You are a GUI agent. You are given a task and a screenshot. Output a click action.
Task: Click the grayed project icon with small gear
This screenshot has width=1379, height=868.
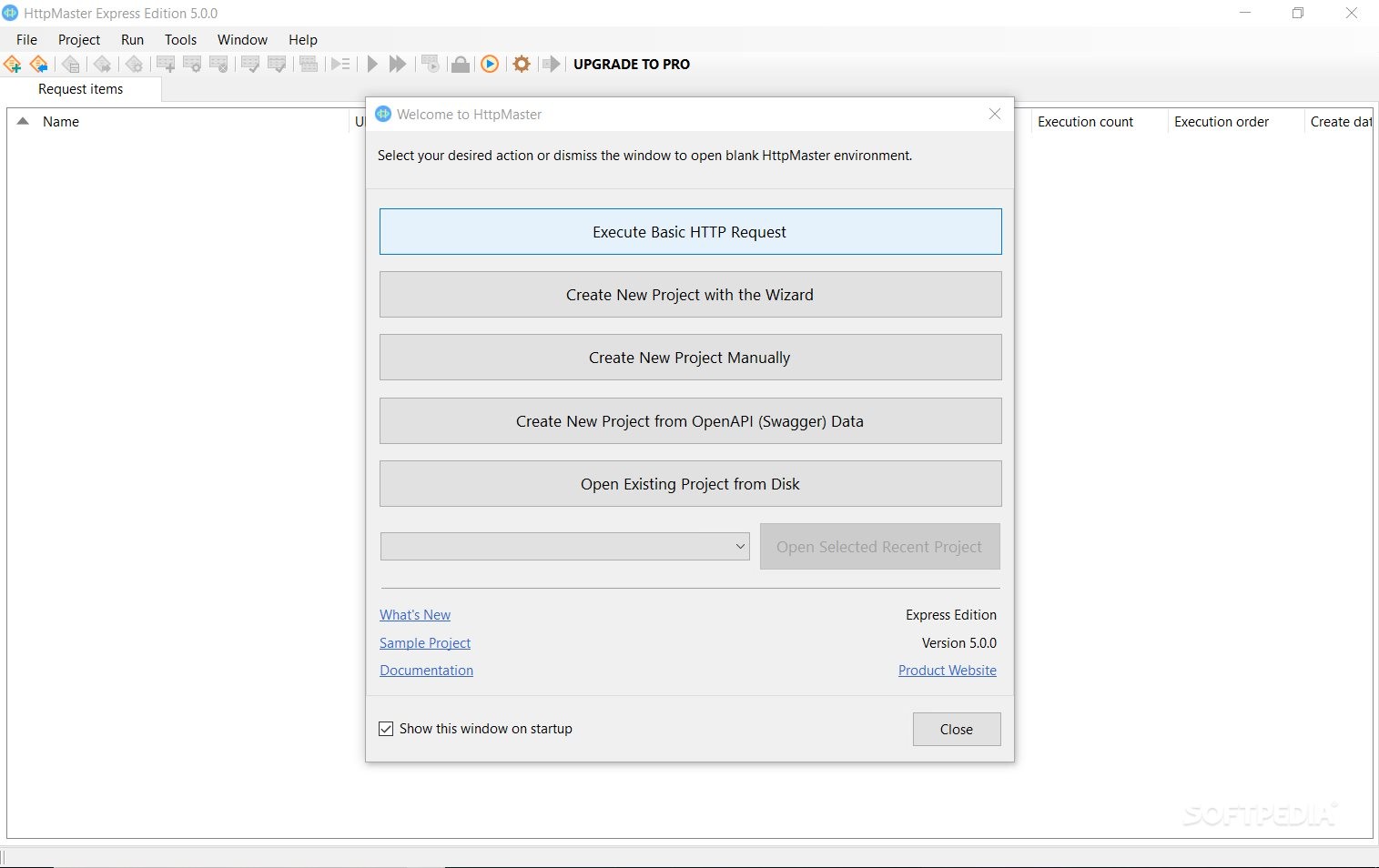pyautogui.click(x=134, y=64)
